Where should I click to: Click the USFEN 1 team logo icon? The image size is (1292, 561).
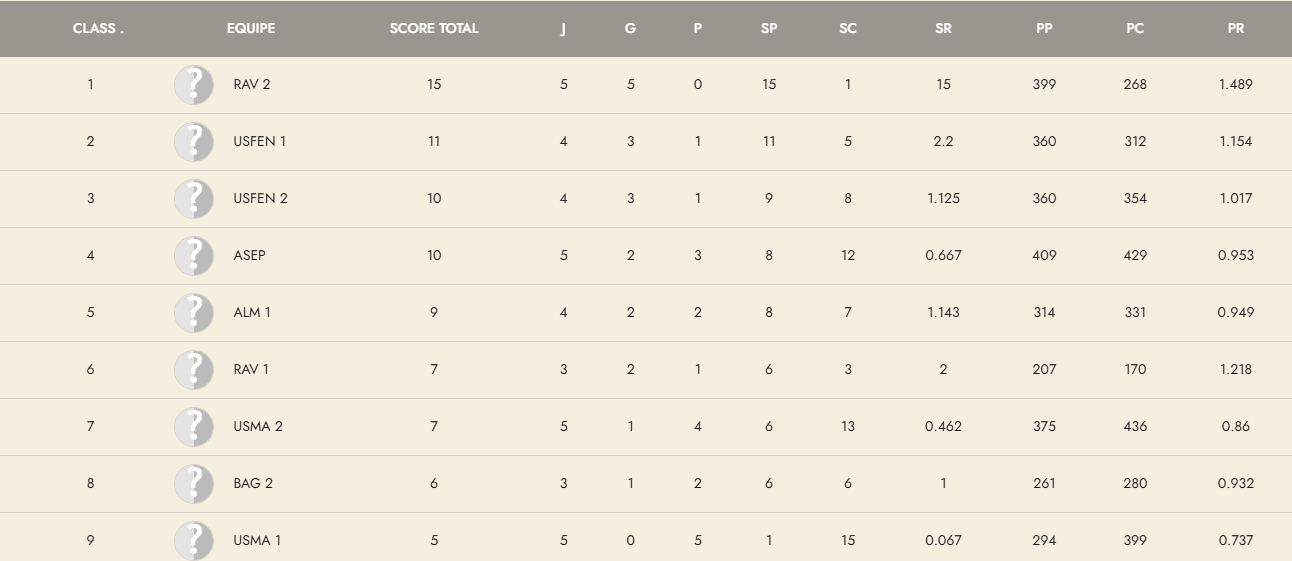click(194, 142)
